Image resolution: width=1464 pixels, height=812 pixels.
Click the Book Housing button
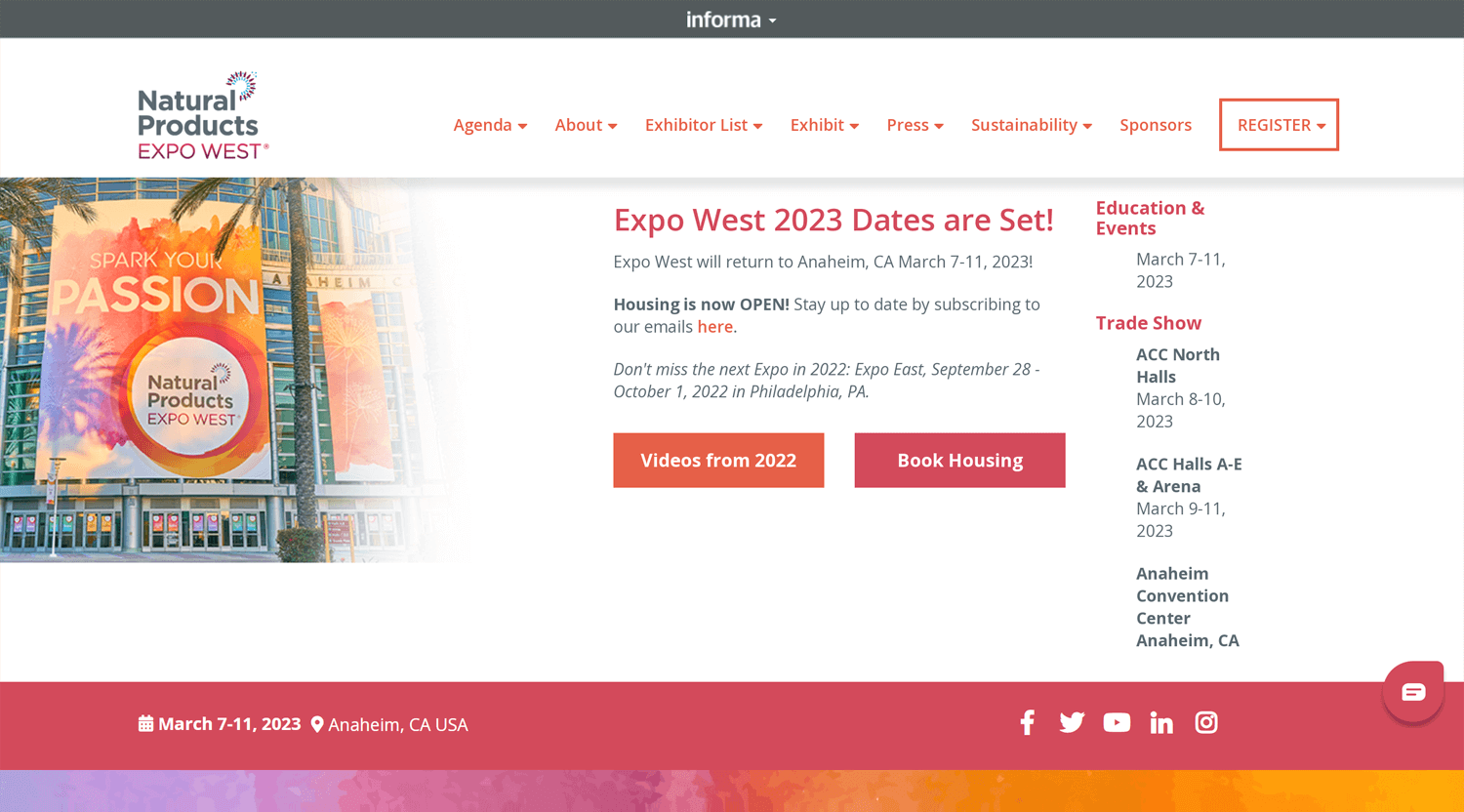point(959,461)
